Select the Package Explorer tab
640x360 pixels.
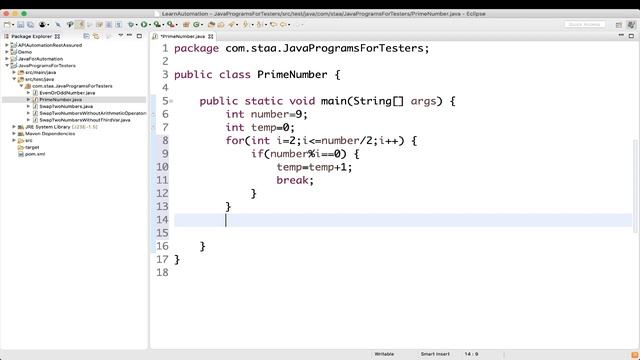click(32, 36)
